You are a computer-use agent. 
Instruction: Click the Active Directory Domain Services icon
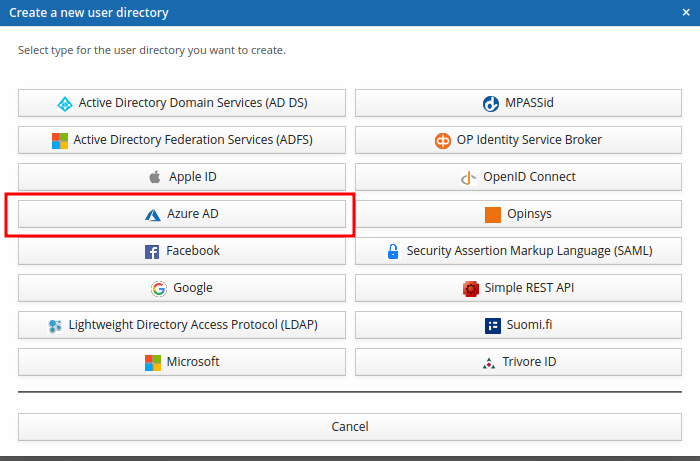click(x=64, y=104)
